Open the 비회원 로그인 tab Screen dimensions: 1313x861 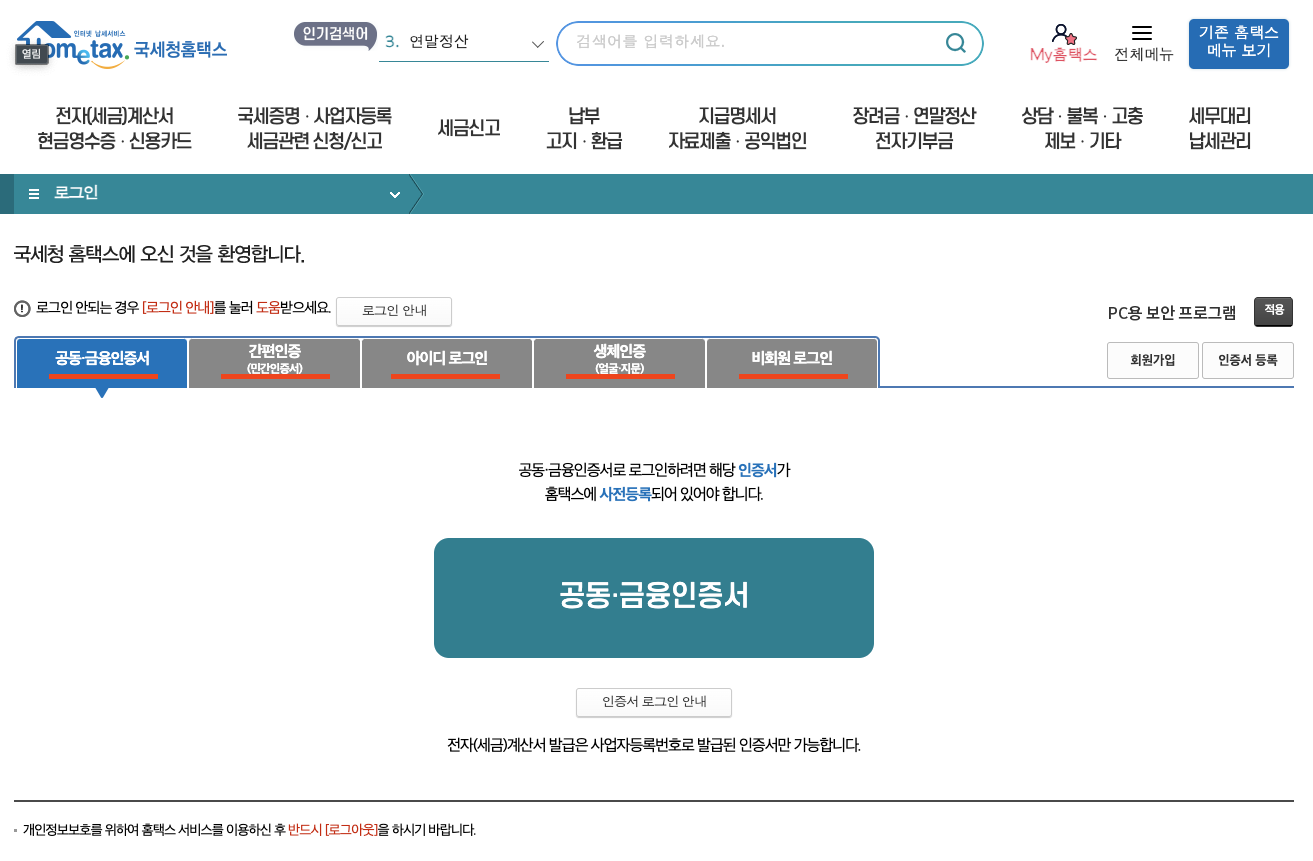[x=792, y=362]
